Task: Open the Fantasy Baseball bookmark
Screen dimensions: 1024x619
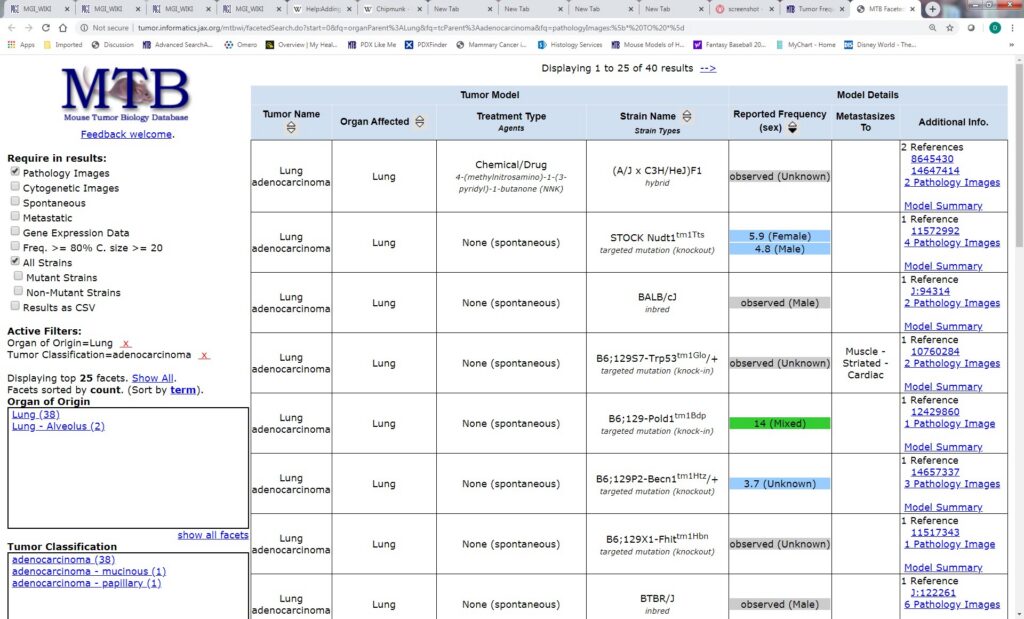Action: click(x=729, y=45)
